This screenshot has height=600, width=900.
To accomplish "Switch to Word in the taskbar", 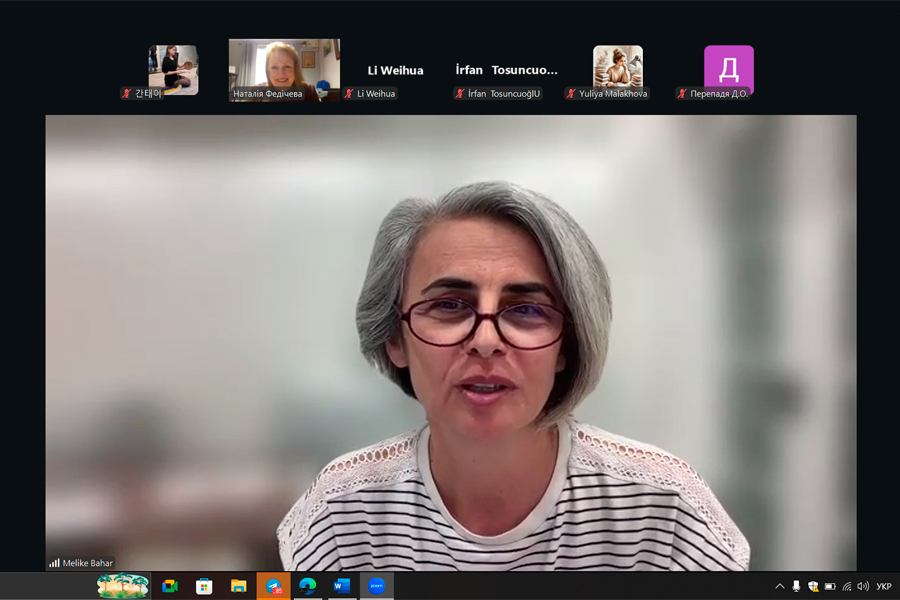I will tap(342, 586).
